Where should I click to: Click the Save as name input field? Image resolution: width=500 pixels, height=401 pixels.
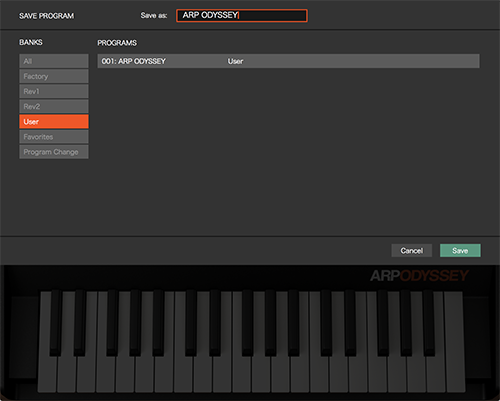point(242,16)
